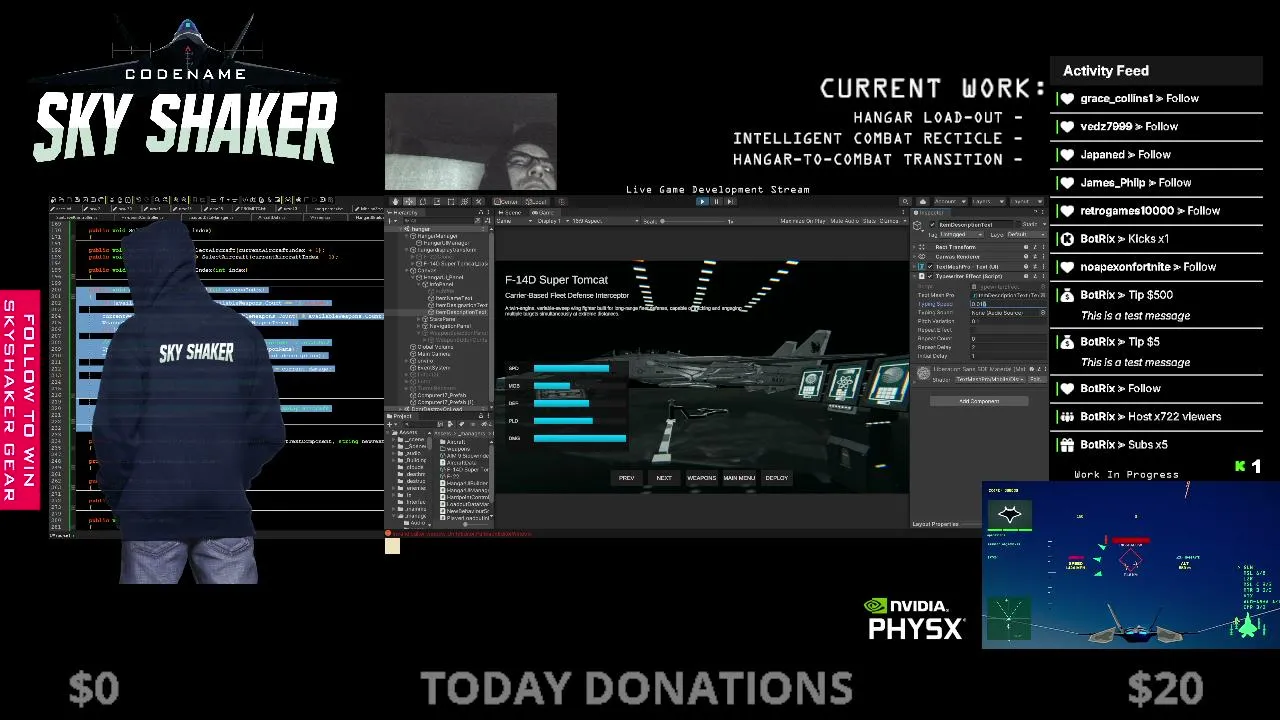Select the Hierarchy panel tab

406,212
